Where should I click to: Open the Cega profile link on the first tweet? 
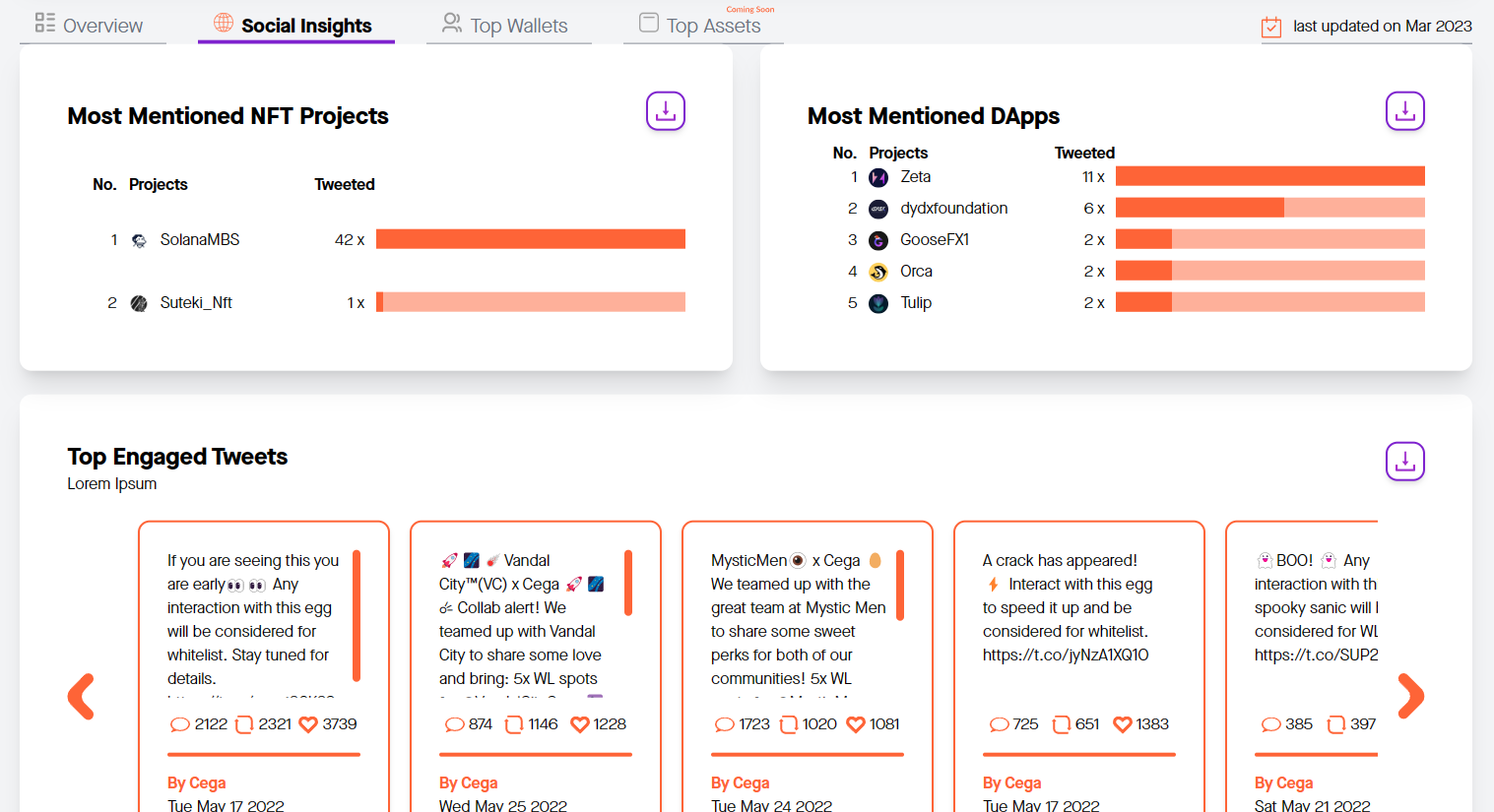click(x=196, y=782)
